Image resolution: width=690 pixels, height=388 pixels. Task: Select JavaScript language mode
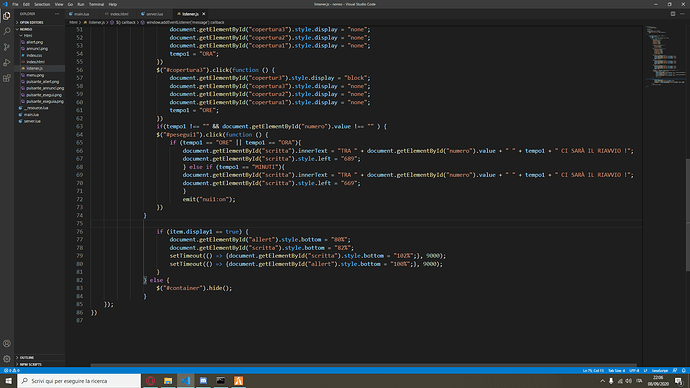pos(660,370)
